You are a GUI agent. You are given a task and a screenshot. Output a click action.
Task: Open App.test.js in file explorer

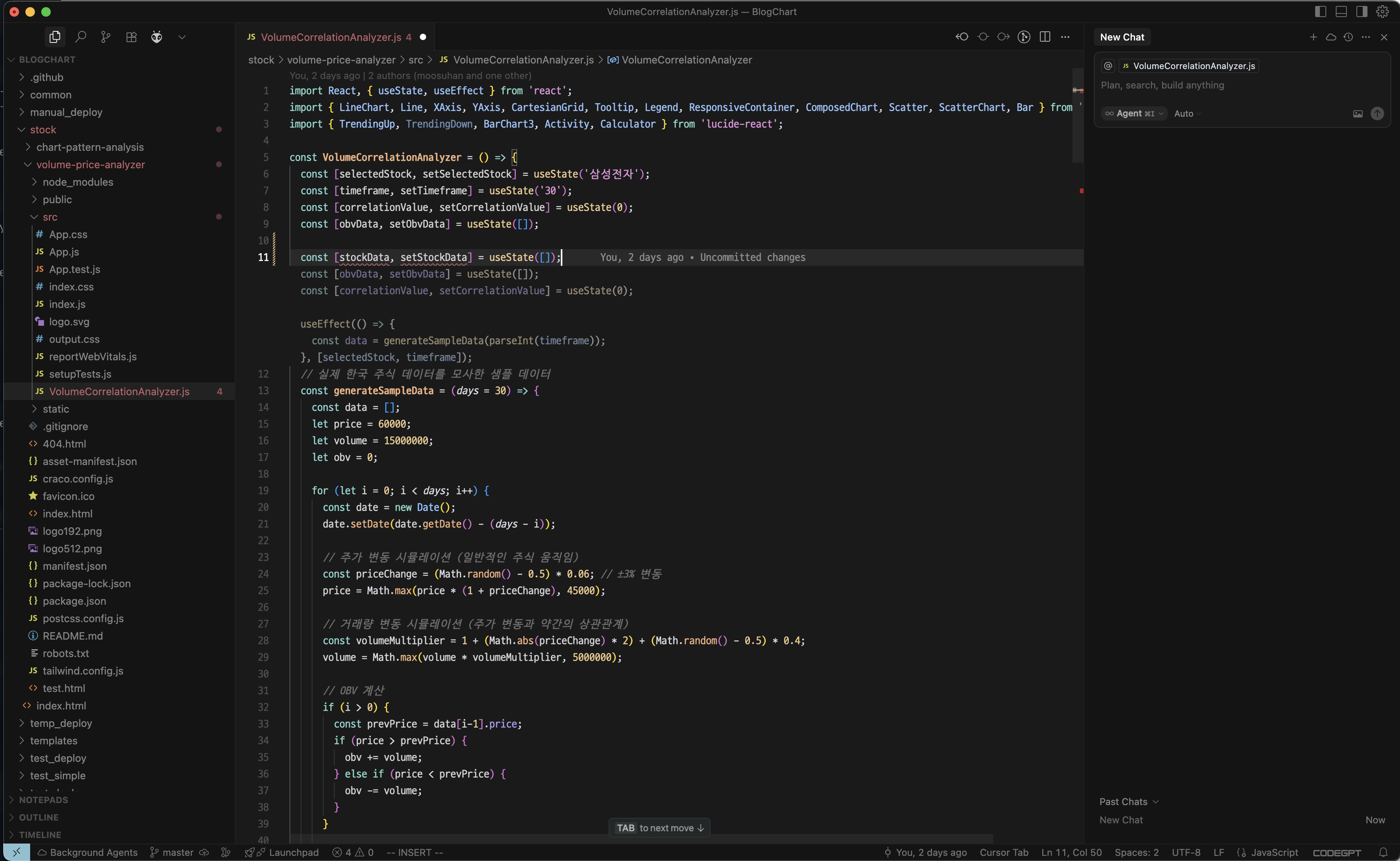(x=75, y=269)
